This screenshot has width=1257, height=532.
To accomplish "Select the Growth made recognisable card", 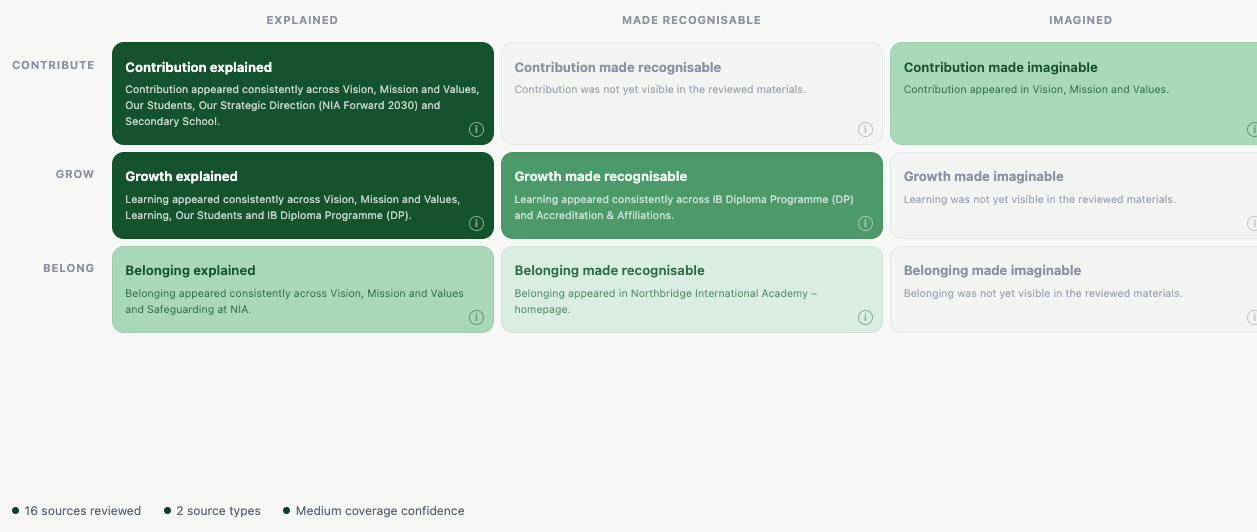I will click(692, 196).
